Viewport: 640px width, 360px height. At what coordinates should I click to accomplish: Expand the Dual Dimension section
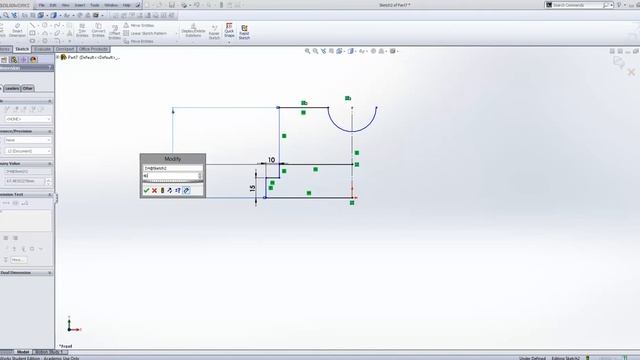(x=50, y=273)
